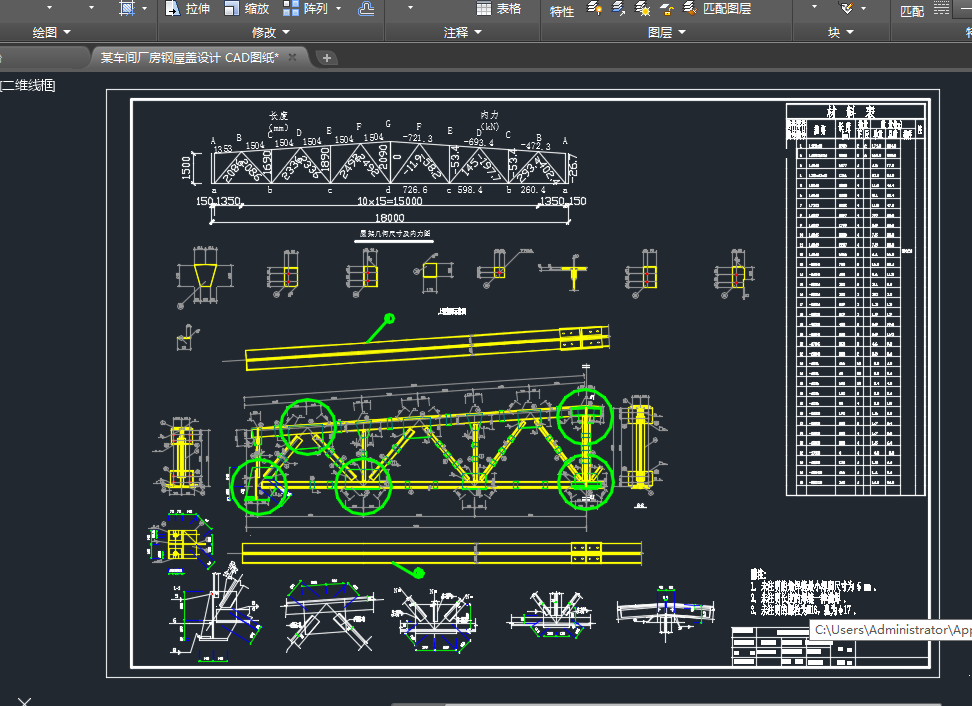
Task: Expand the 注释 (Annotation) panel
Action: click(462, 32)
